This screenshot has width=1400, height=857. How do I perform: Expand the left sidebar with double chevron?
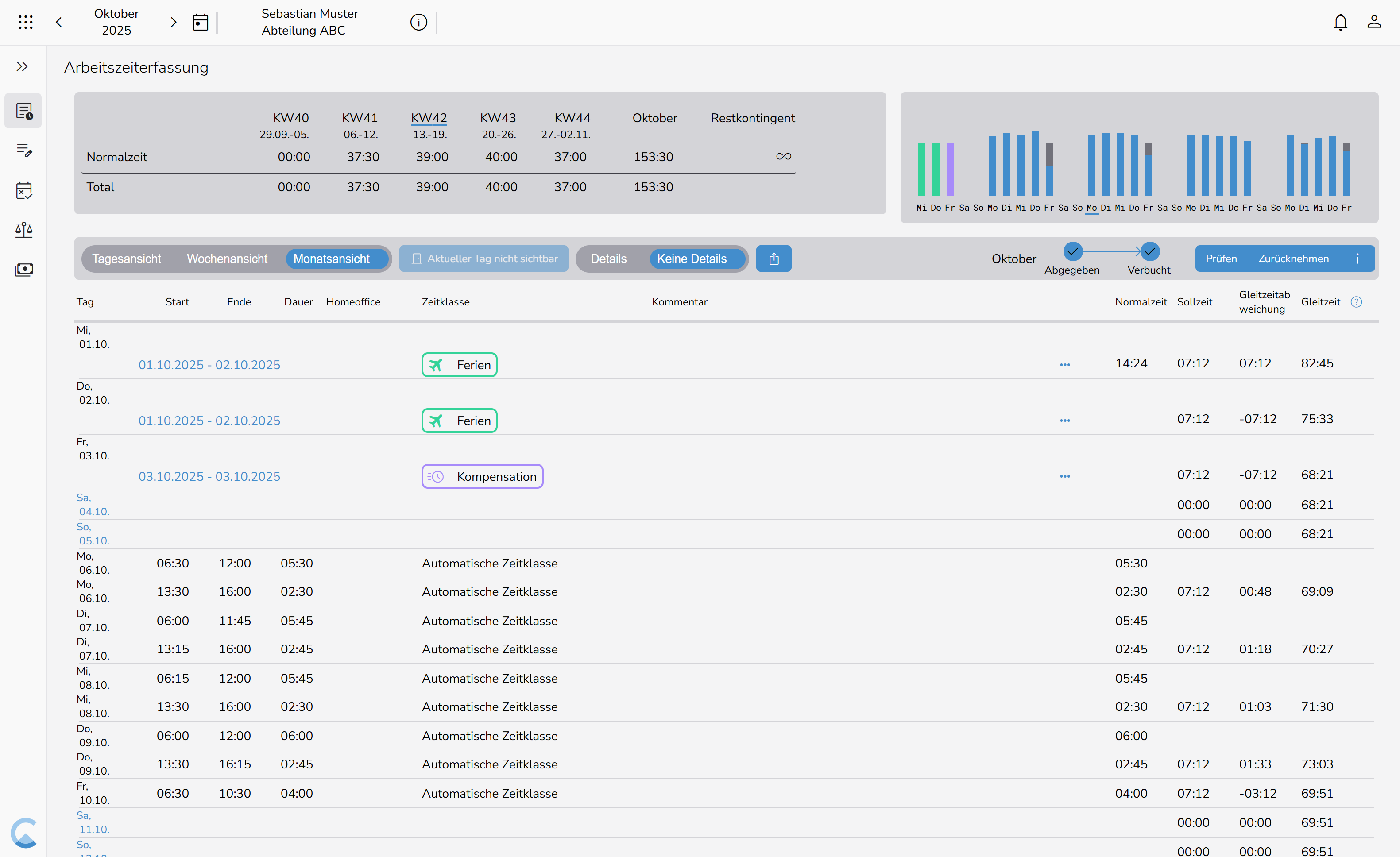pos(22,67)
